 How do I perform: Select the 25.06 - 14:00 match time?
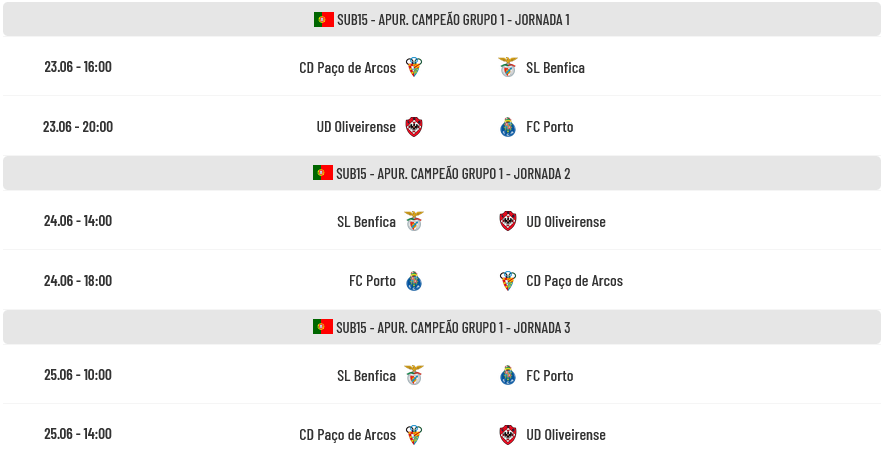(x=78, y=434)
